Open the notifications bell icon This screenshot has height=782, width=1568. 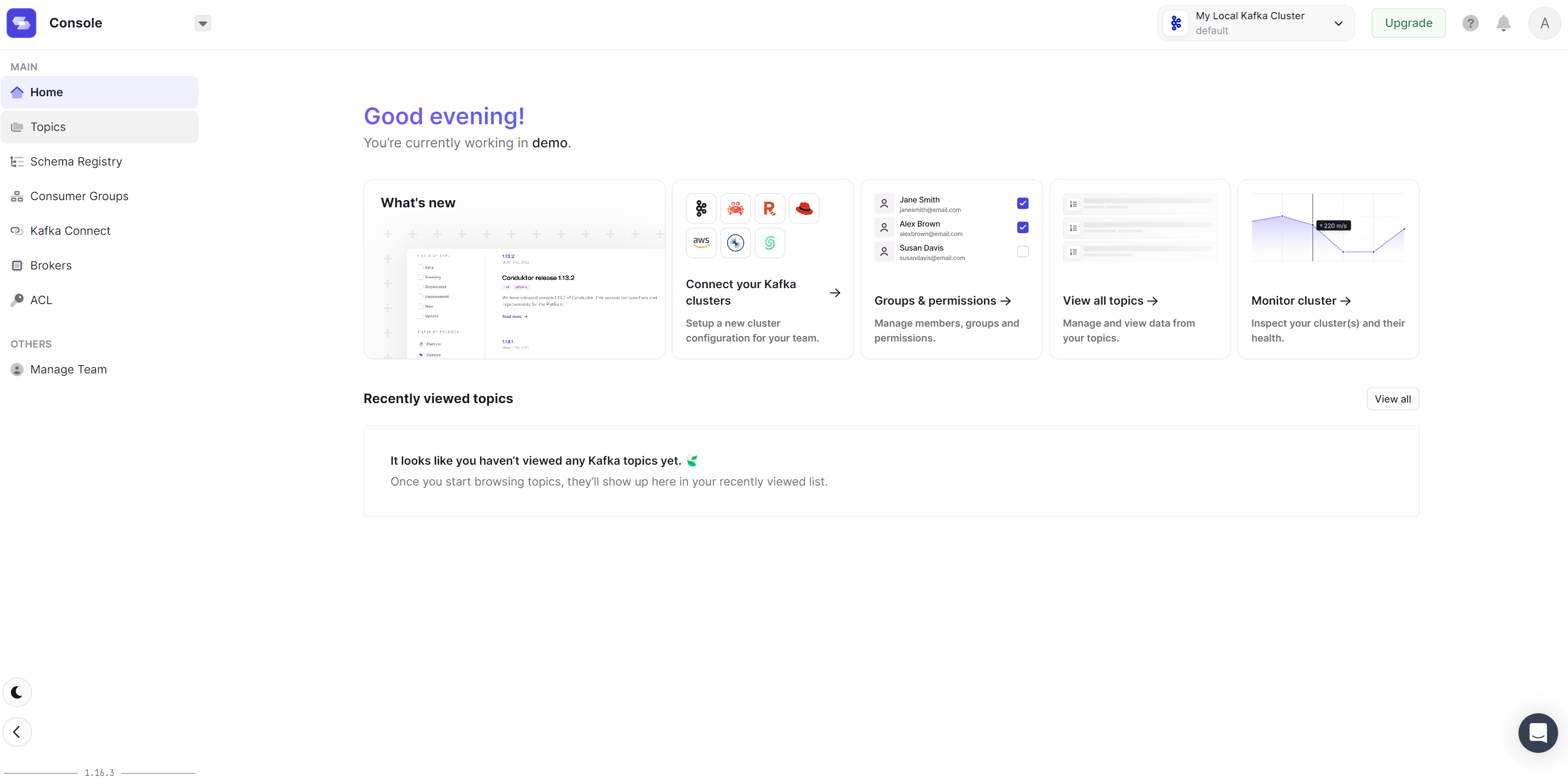(x=1503, y=23)
